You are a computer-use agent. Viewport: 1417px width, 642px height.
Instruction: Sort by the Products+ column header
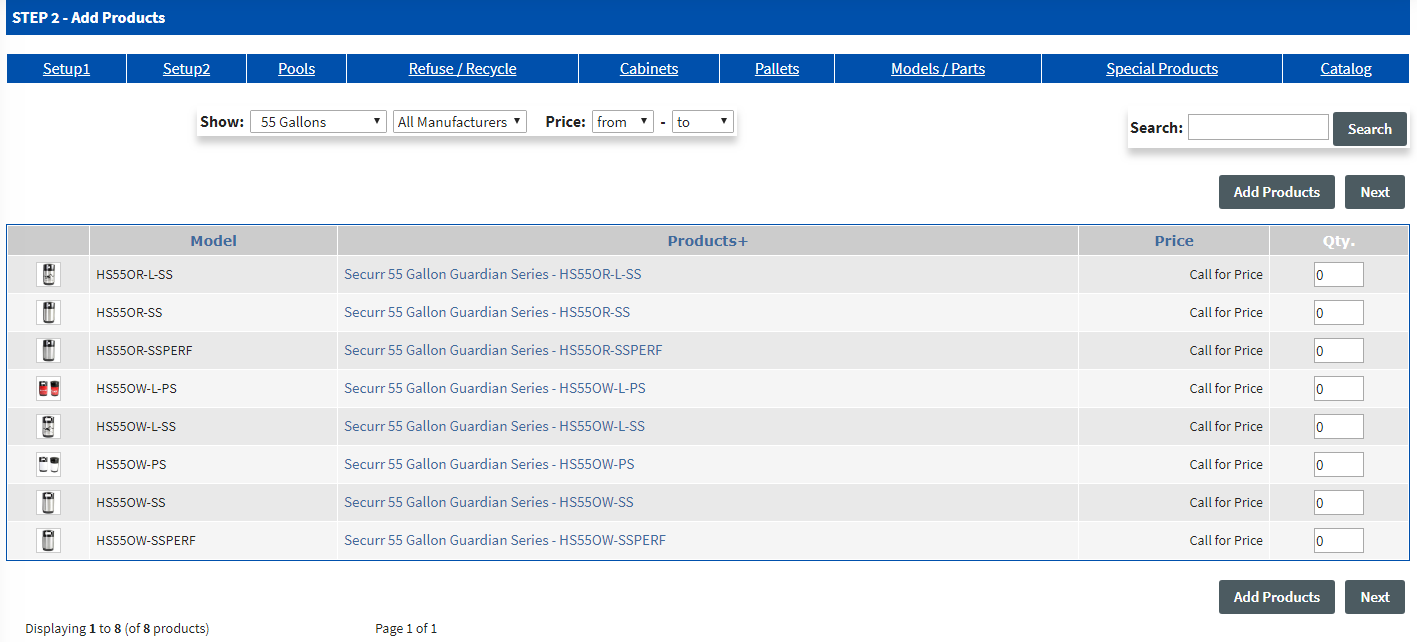(x=708, y=241)
